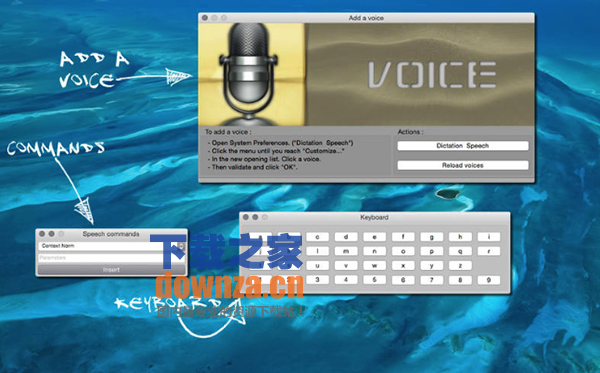Viewport: 600px width, 373px height.
Task: Tap the 'f' key on Keyboard window
Action: tap(403, 237)
